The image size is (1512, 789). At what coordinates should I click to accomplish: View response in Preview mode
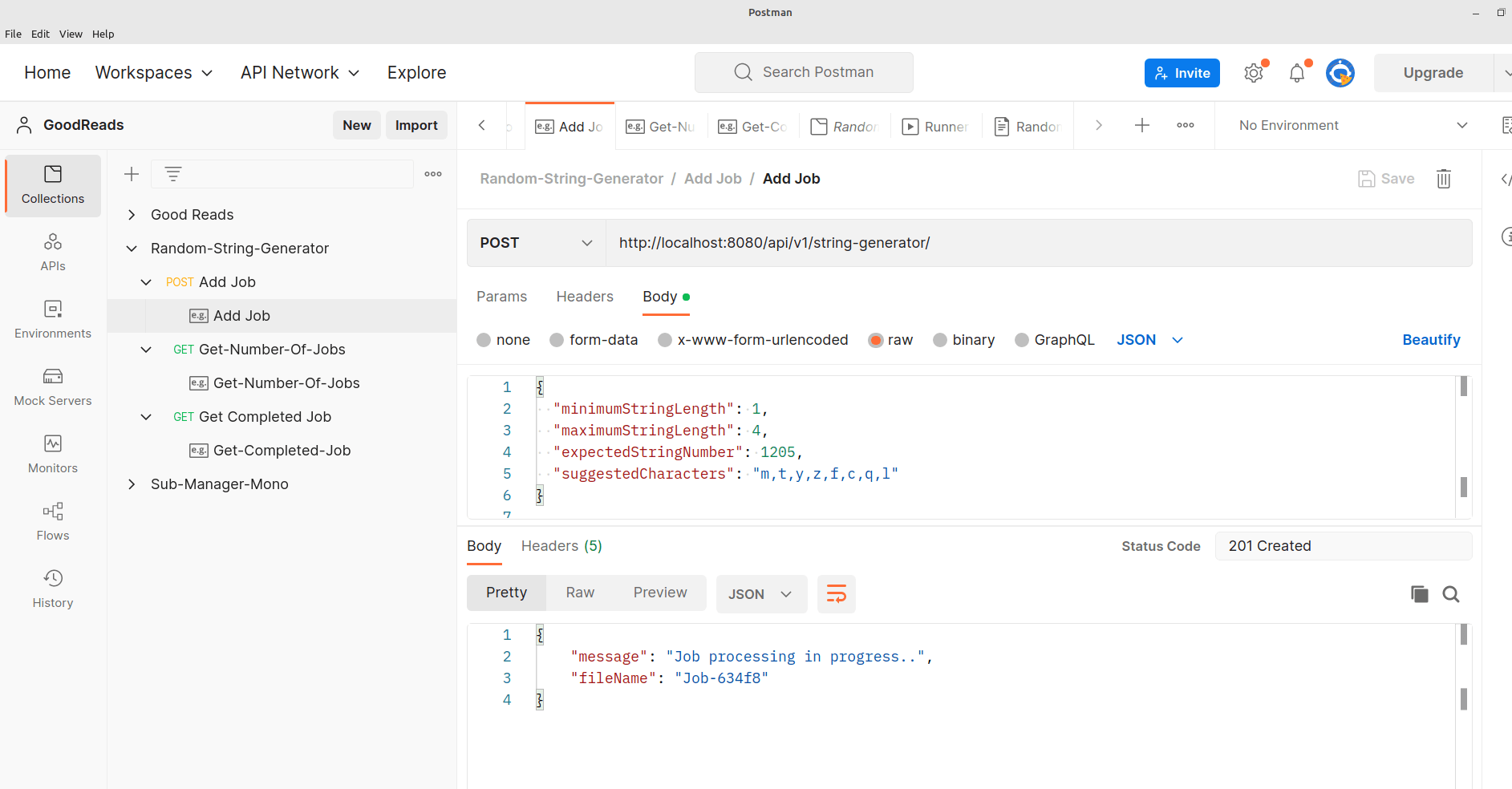tap(659, 593)
